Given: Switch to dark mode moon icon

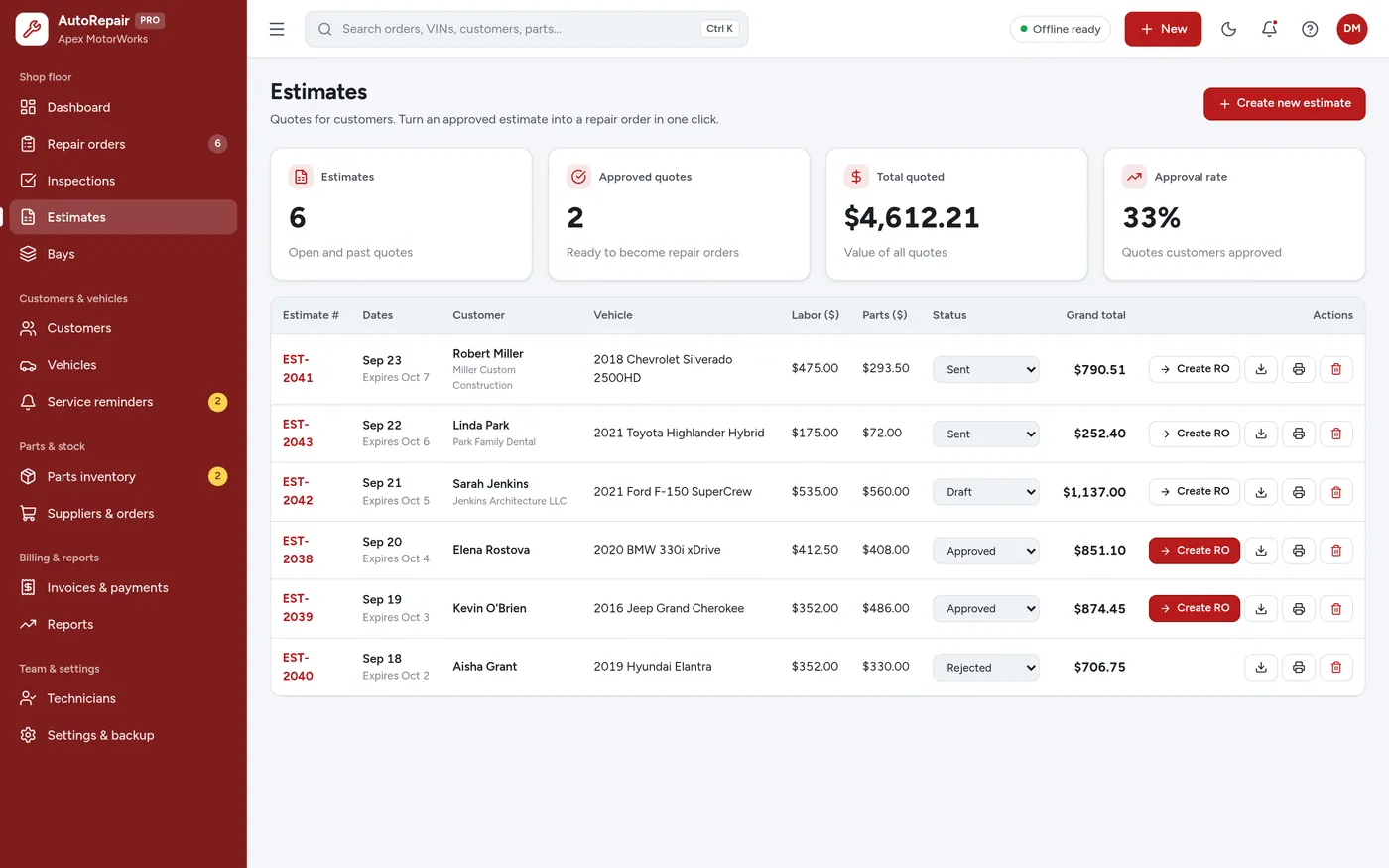Looking at the screenshot, I should [x=1228, y=29].
